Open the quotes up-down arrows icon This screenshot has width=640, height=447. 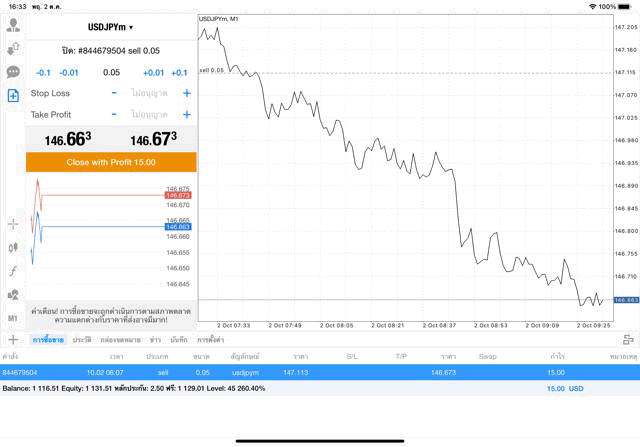13,48
